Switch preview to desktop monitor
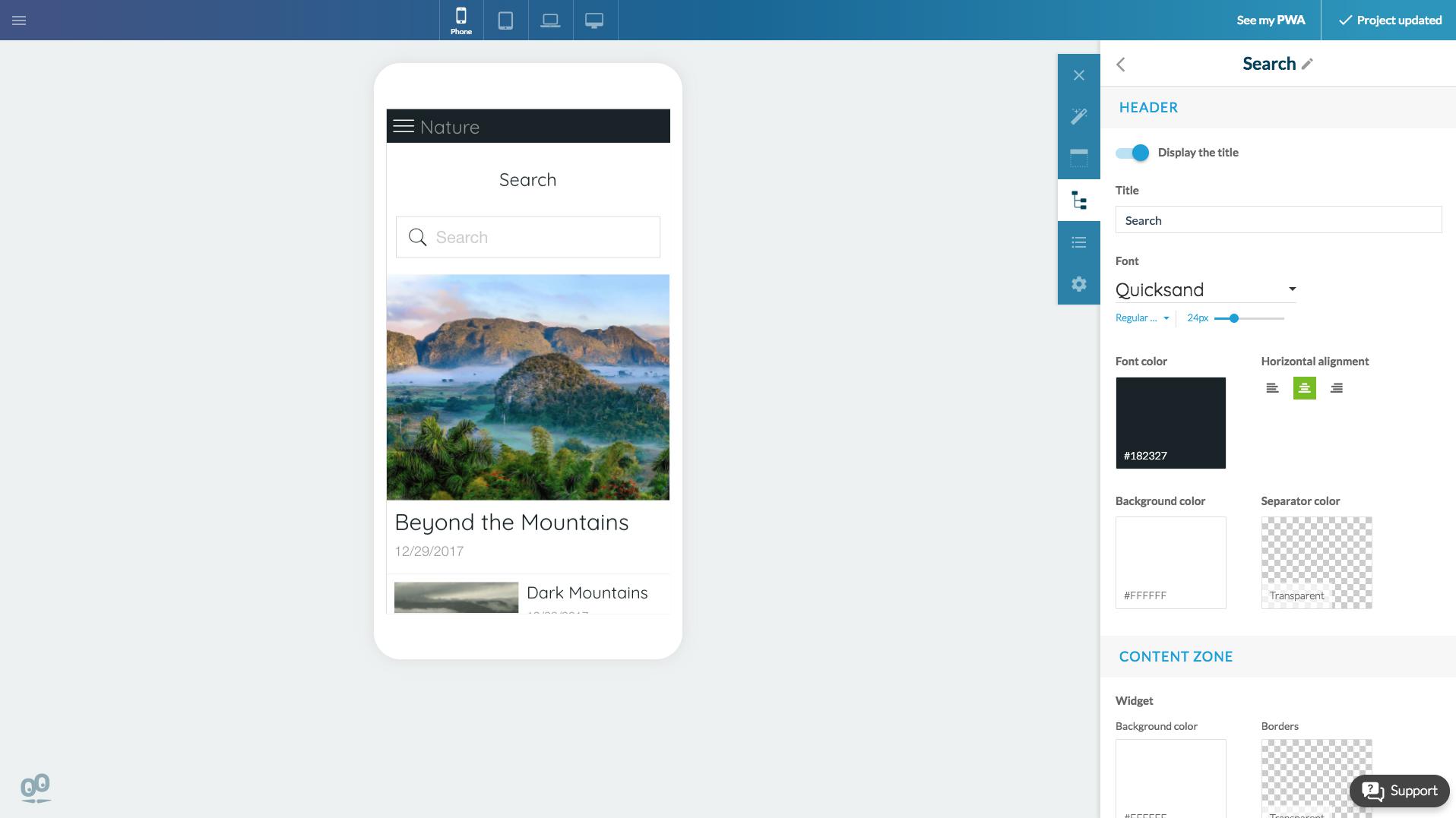Screen dimensions: 1456x818 (x=594, y=21)
